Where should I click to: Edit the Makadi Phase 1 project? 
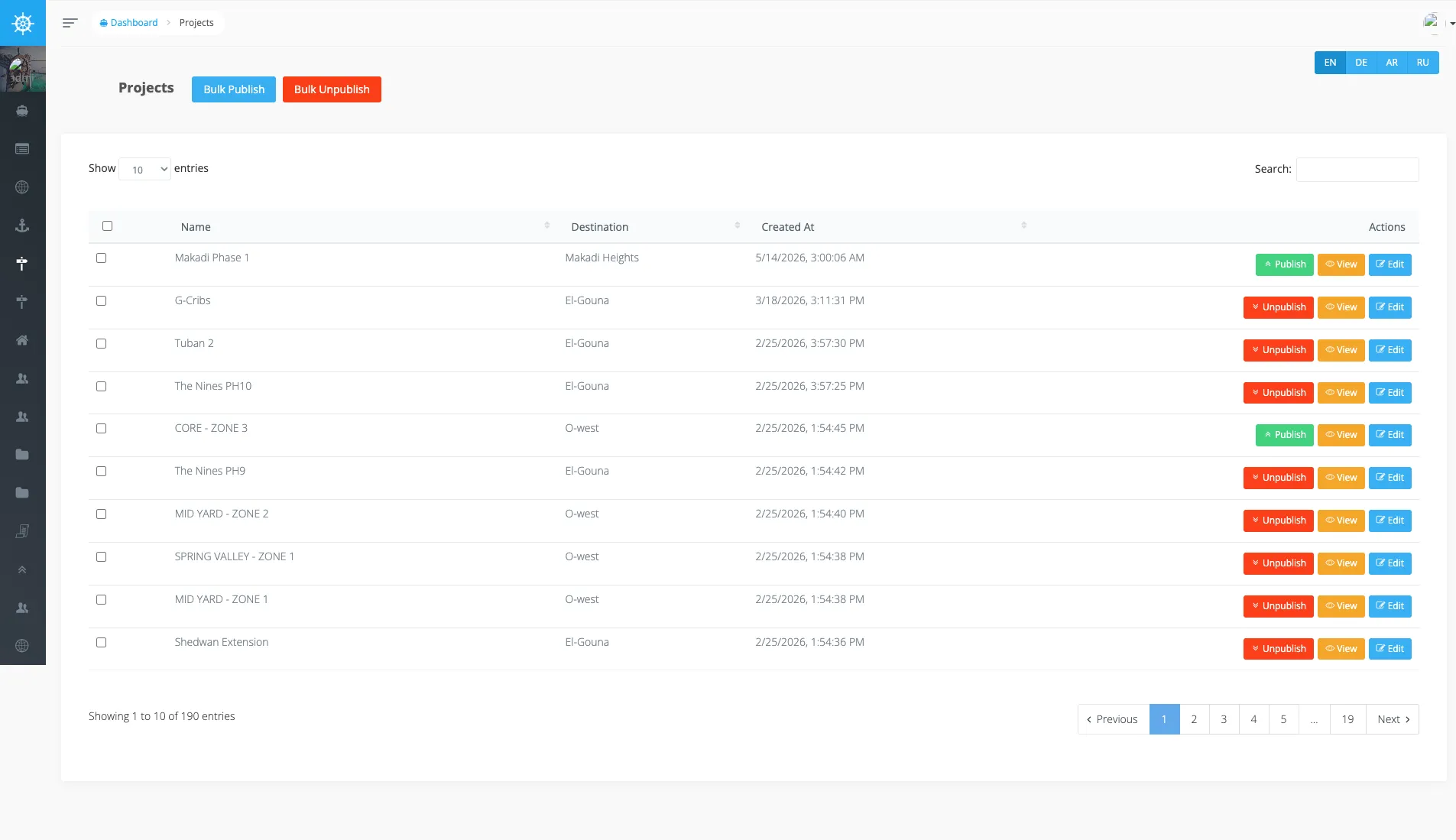1390,264
